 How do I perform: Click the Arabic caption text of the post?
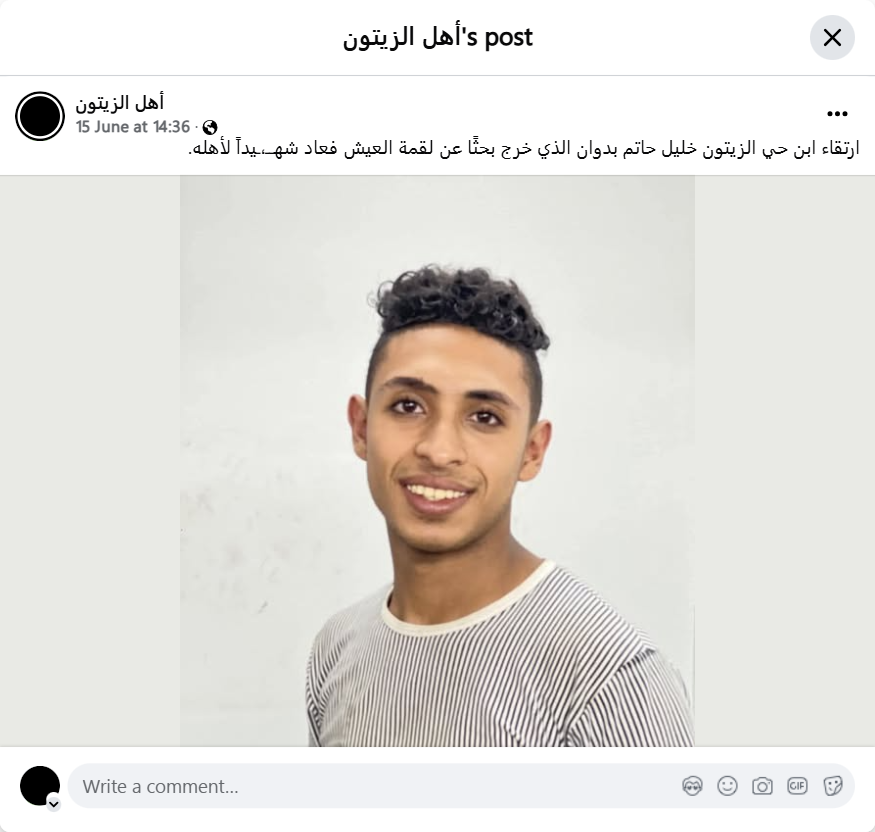(523, 148)
